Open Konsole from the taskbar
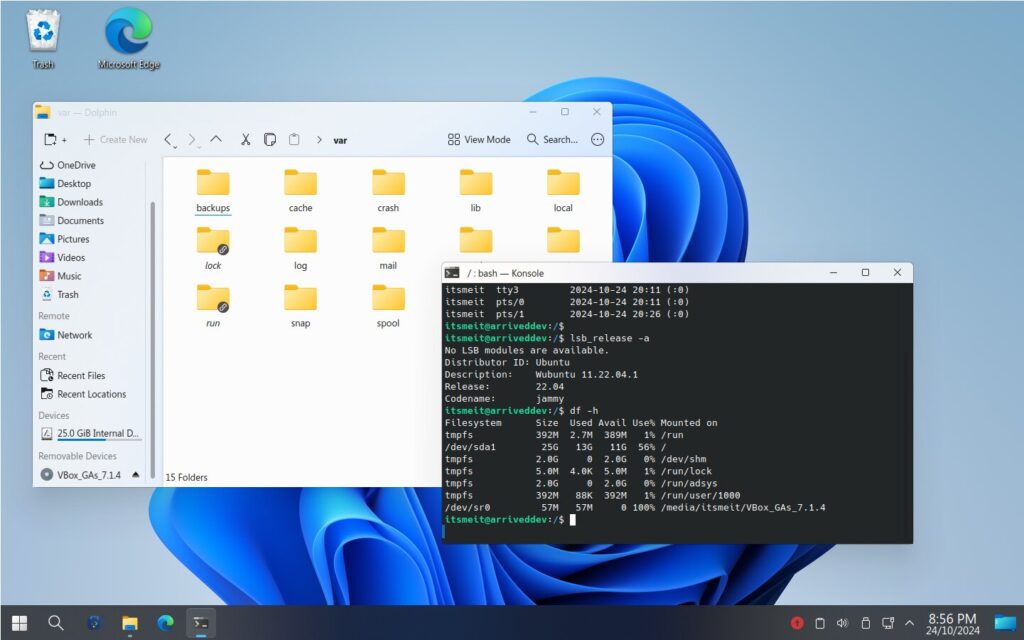1024x640 pixels. [200, 621]
